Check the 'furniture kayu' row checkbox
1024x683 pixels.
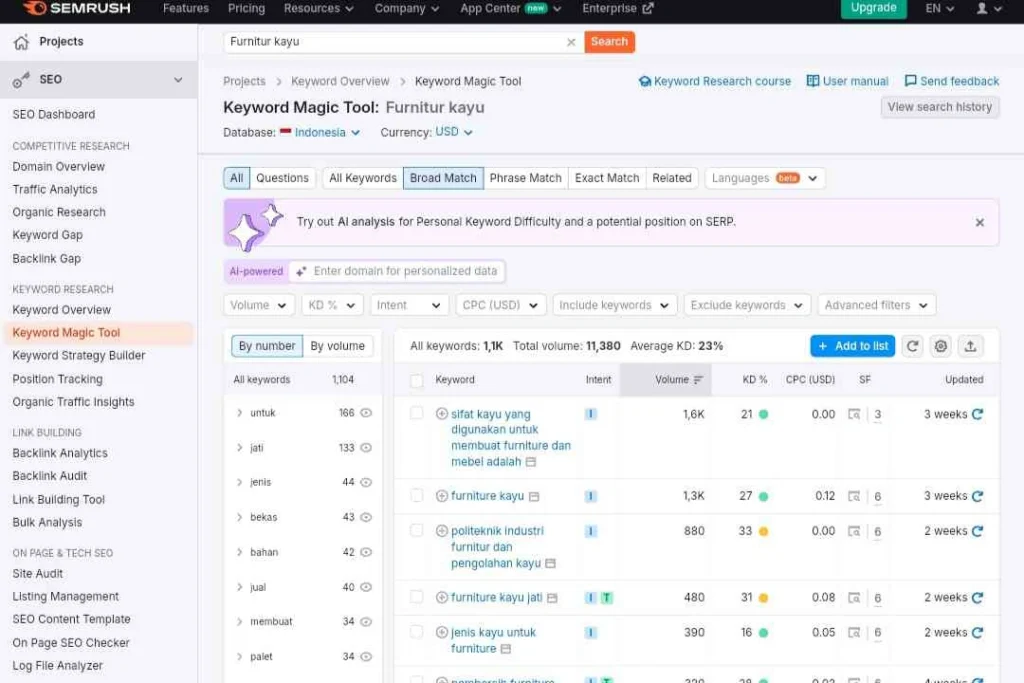click(x=417, y=496)
